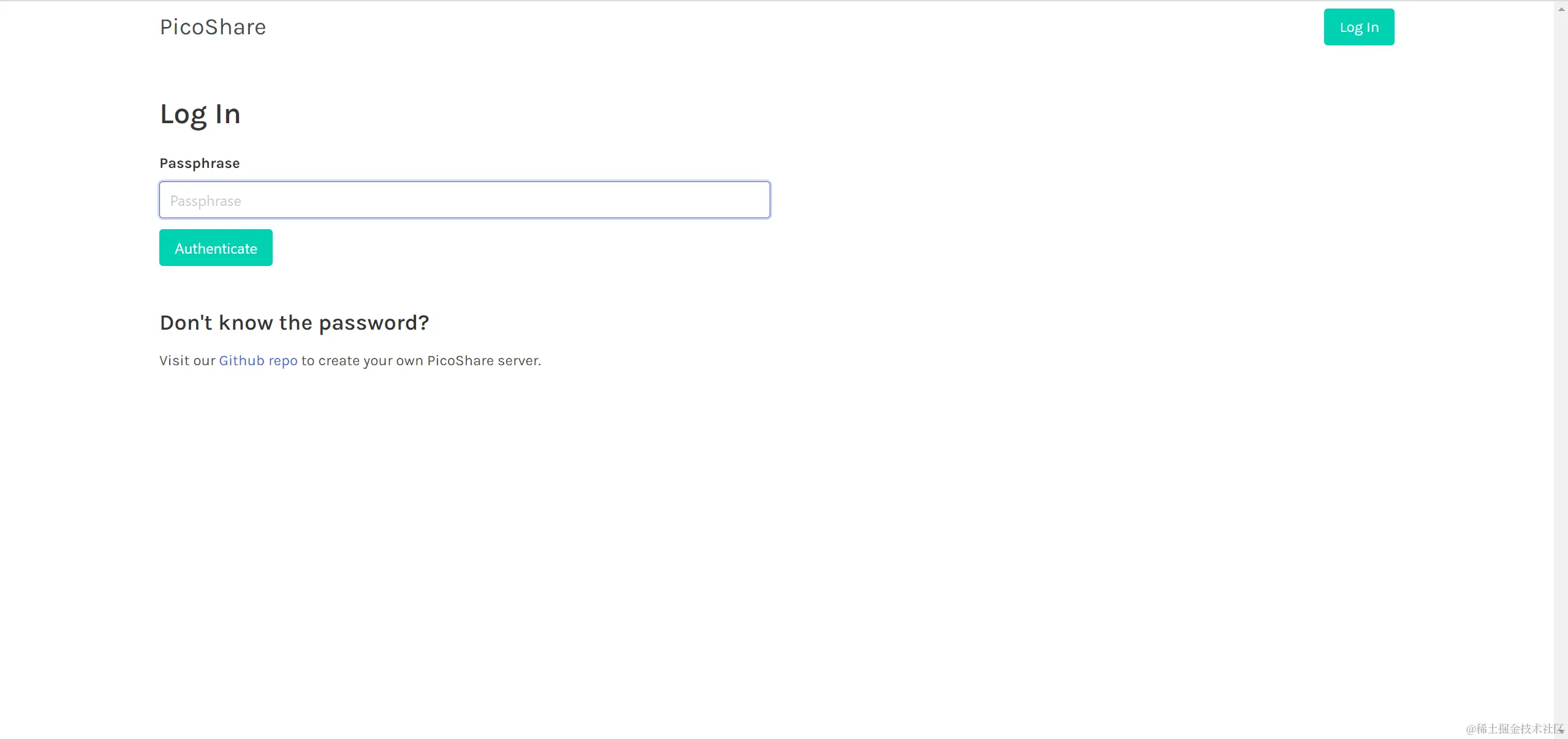Viewport: 1568px width, 739px height.
Task: Click the watermark text at bottom right
Action: point(1512,728)
